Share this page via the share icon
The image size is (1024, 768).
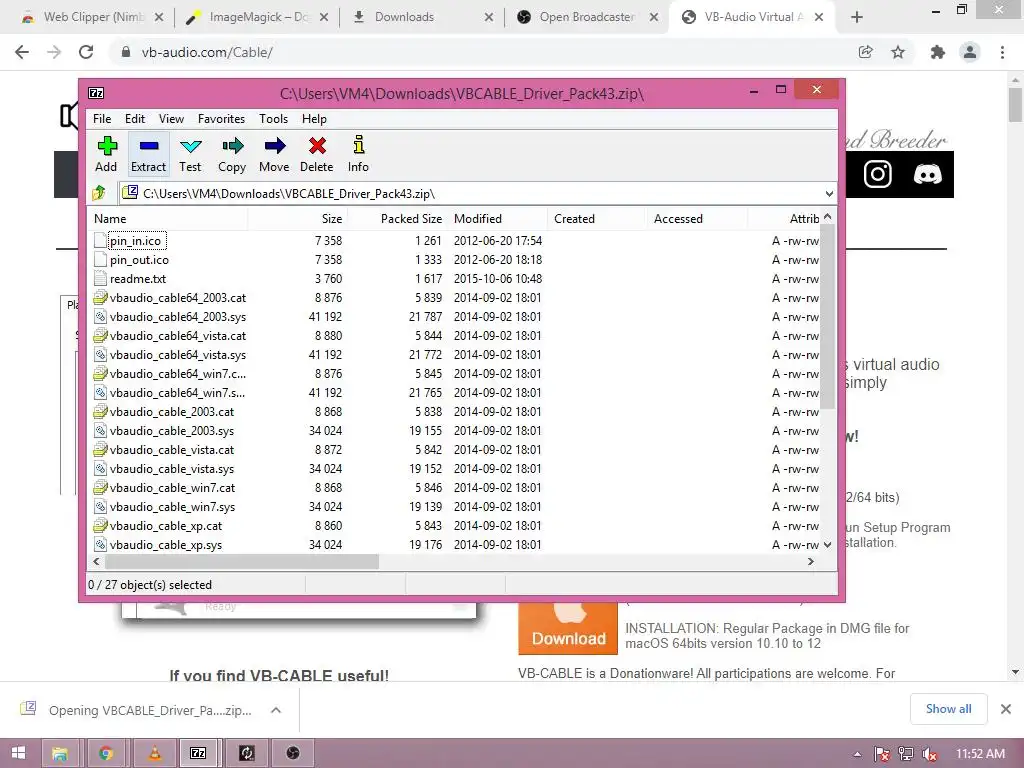pos(866,52)
